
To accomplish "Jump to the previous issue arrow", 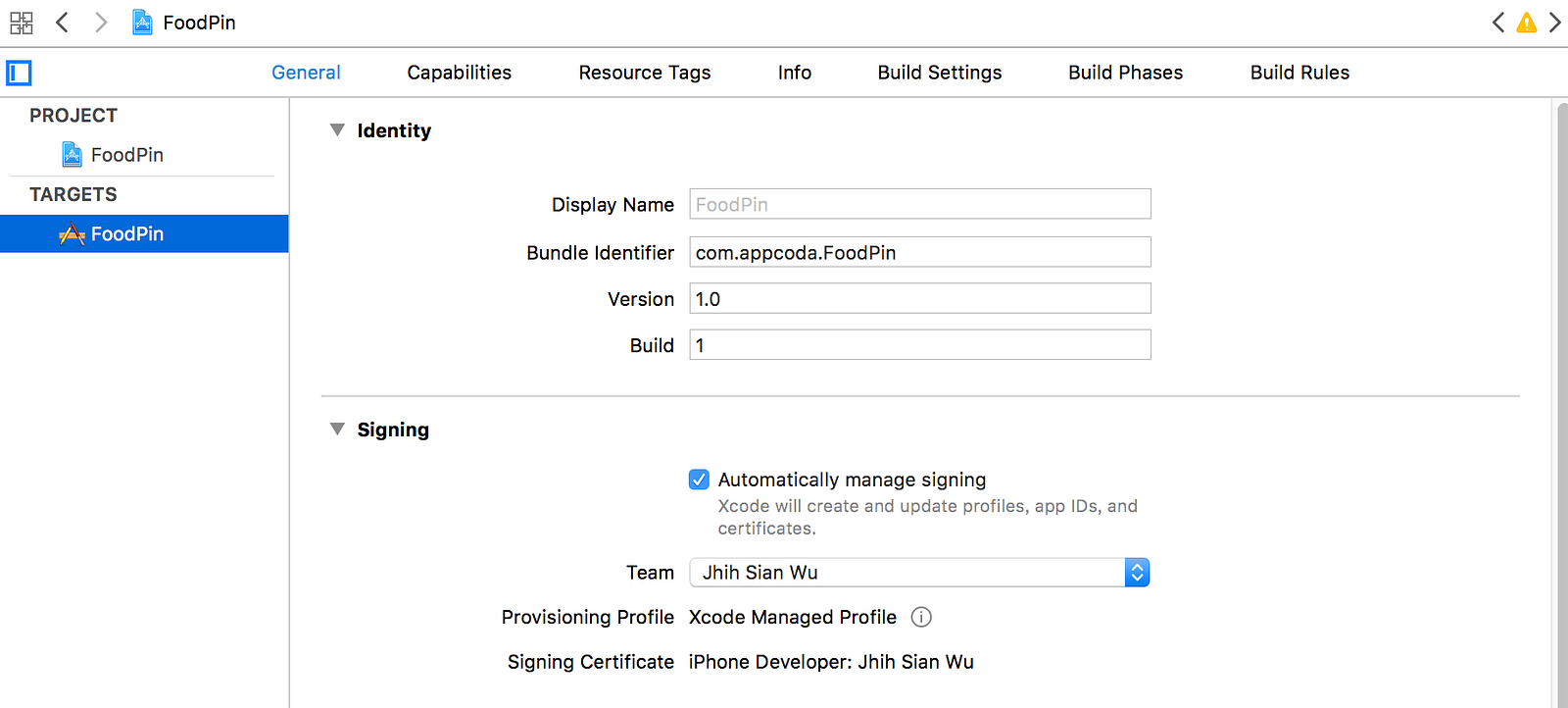I will [1498, 23].
